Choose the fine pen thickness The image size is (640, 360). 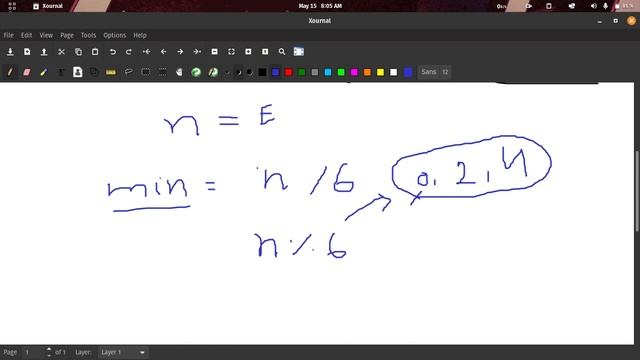point(227,73)
